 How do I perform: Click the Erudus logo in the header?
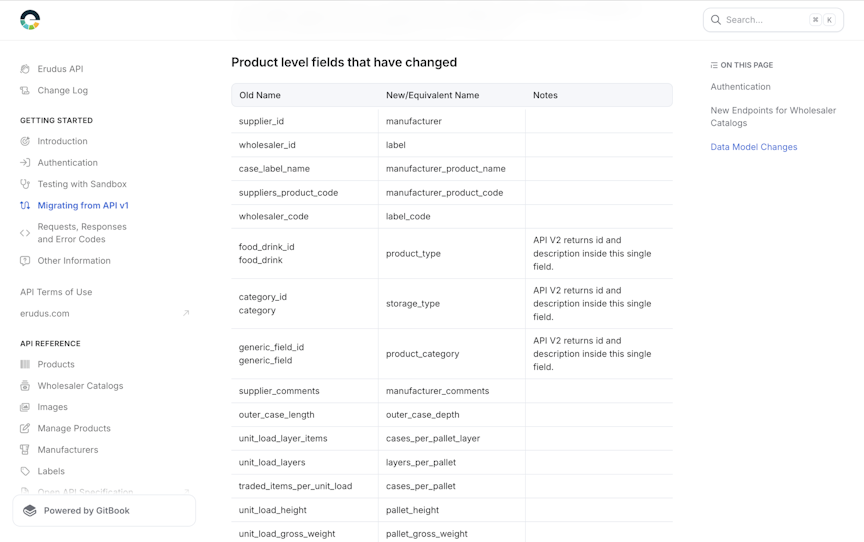tap(30, 20)
